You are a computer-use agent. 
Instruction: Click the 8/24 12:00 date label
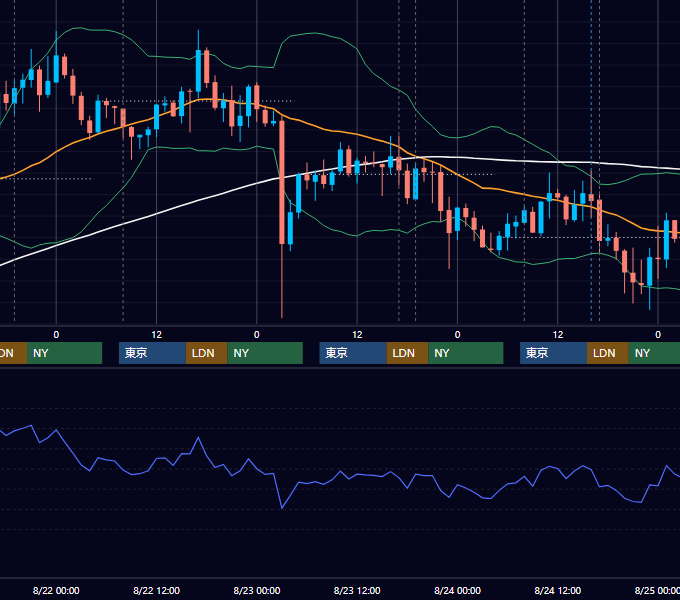[x=558, y=590]
